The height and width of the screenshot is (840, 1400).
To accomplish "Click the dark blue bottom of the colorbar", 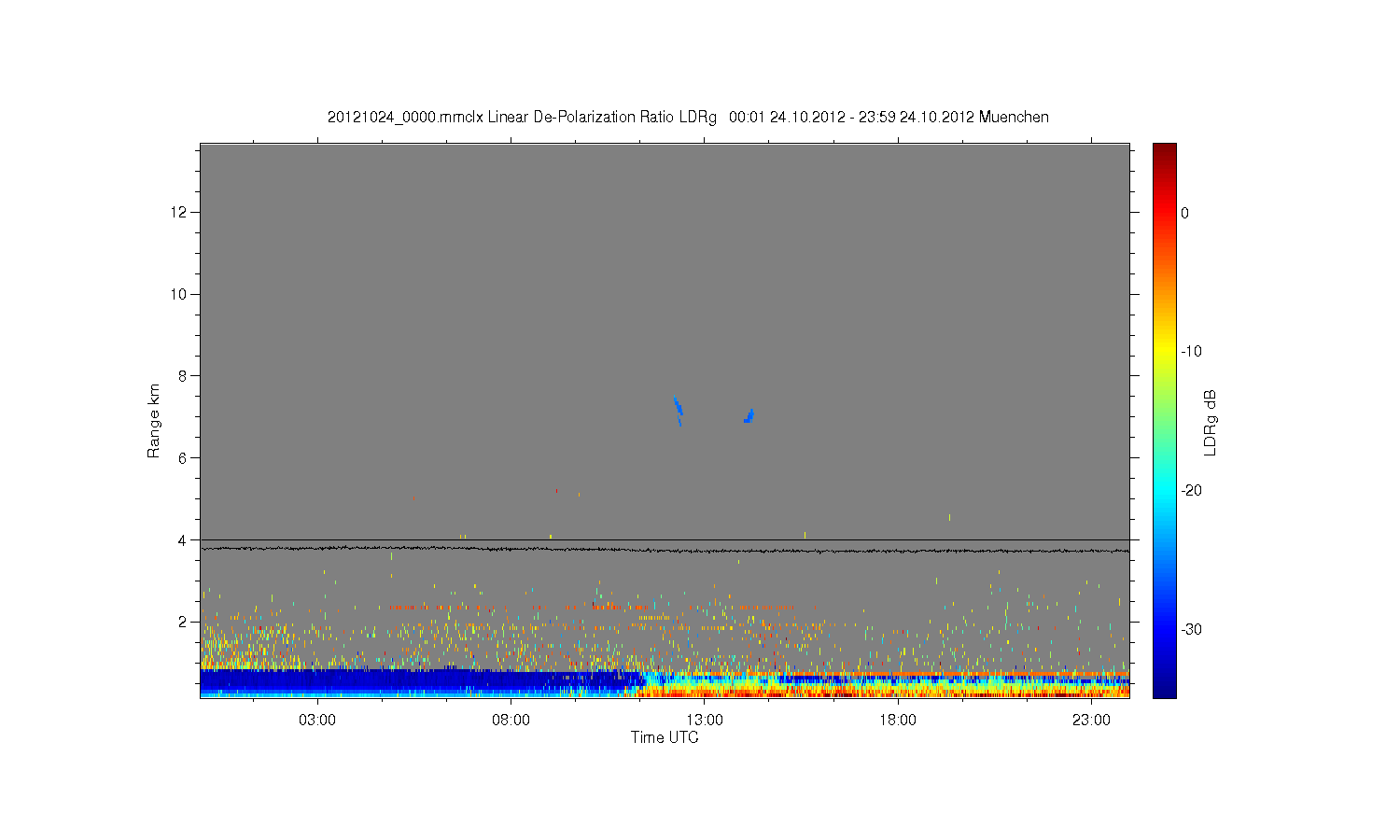I will [1164, 689].
